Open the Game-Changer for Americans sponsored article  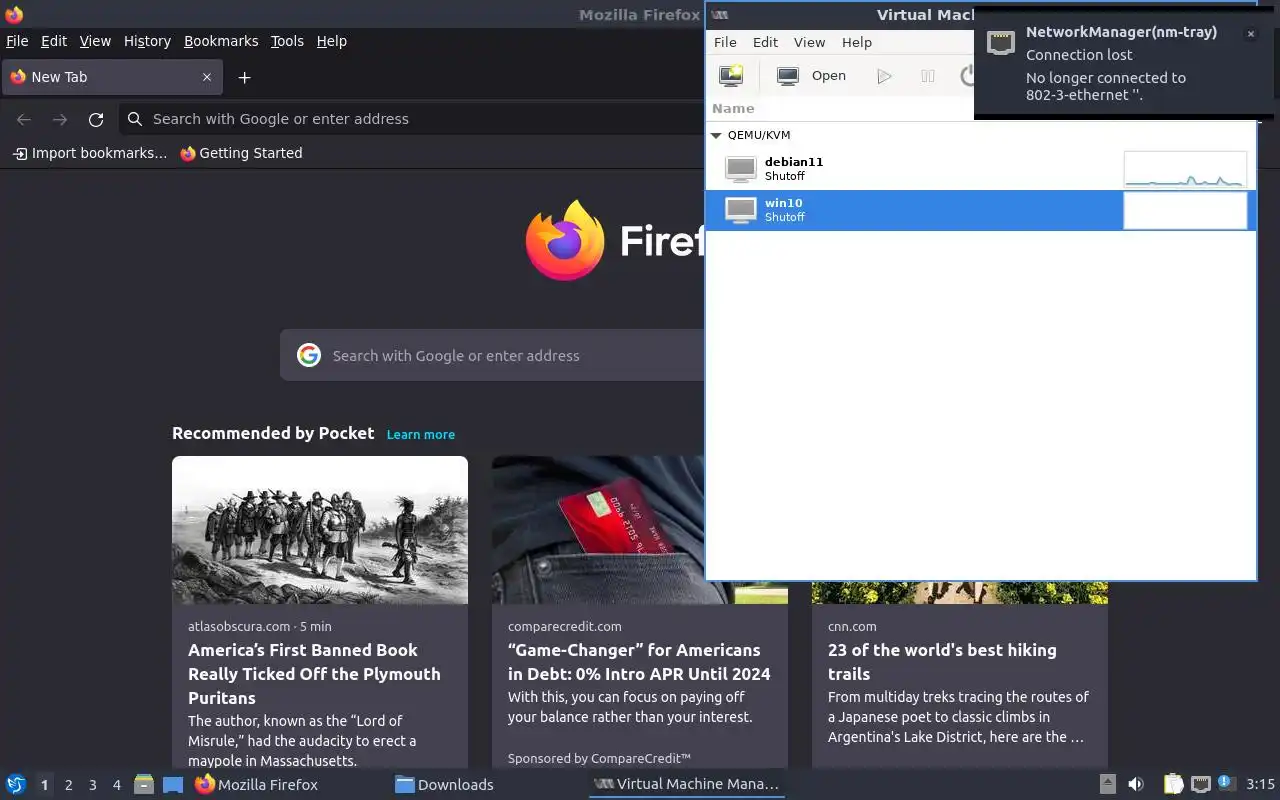(639, 662)
